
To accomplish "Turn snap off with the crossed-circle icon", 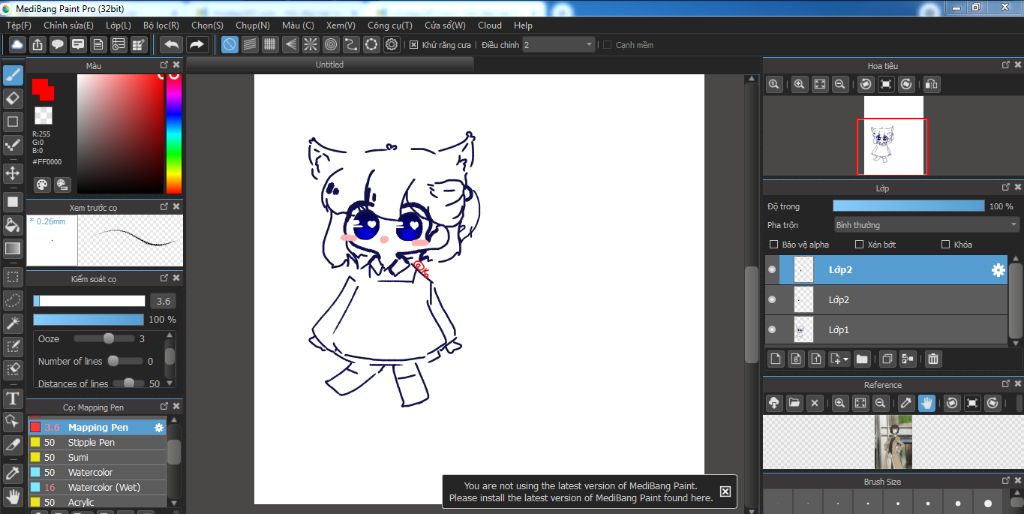I will point(229,44).
